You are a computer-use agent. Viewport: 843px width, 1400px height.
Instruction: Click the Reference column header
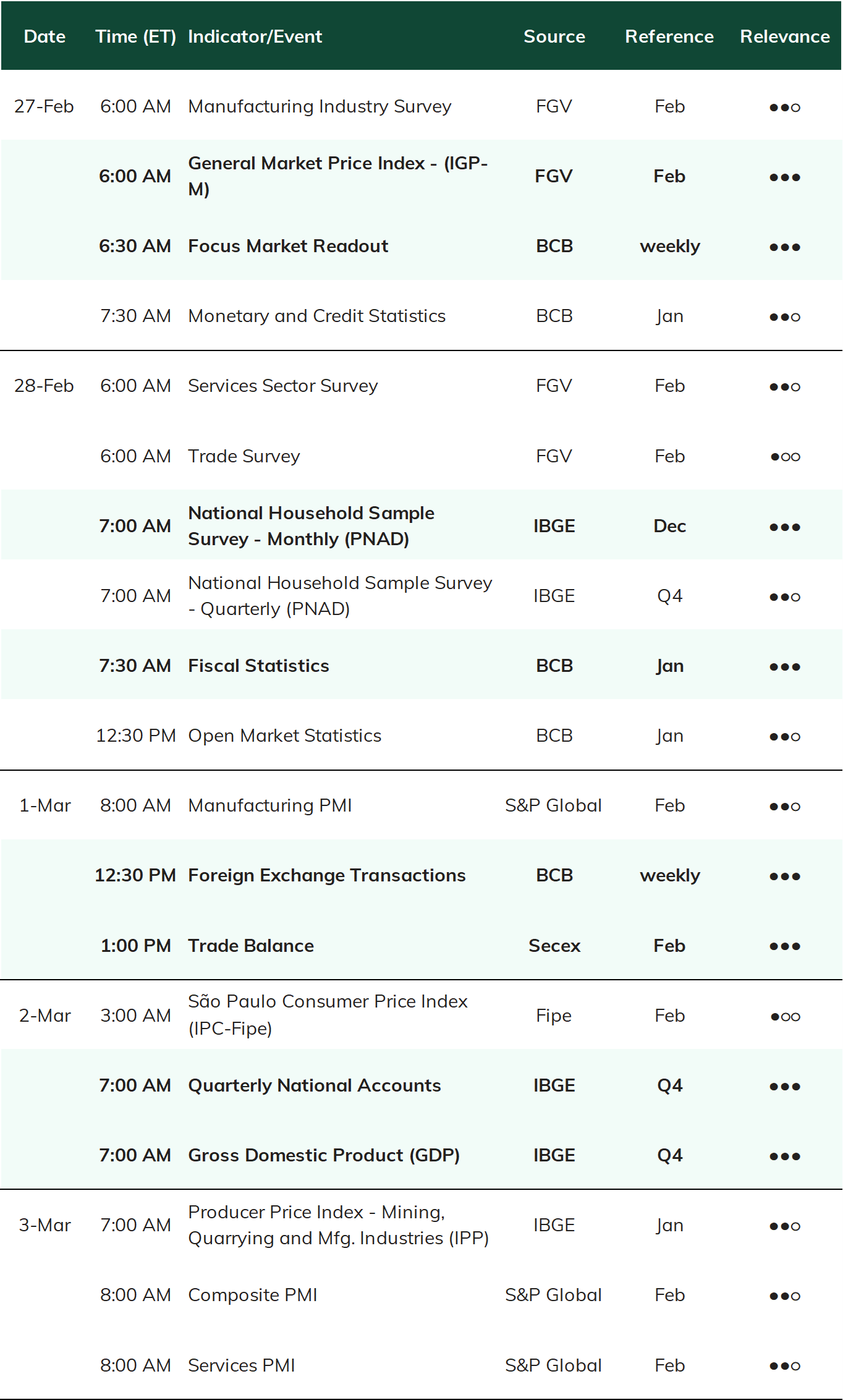click(669, 36)
